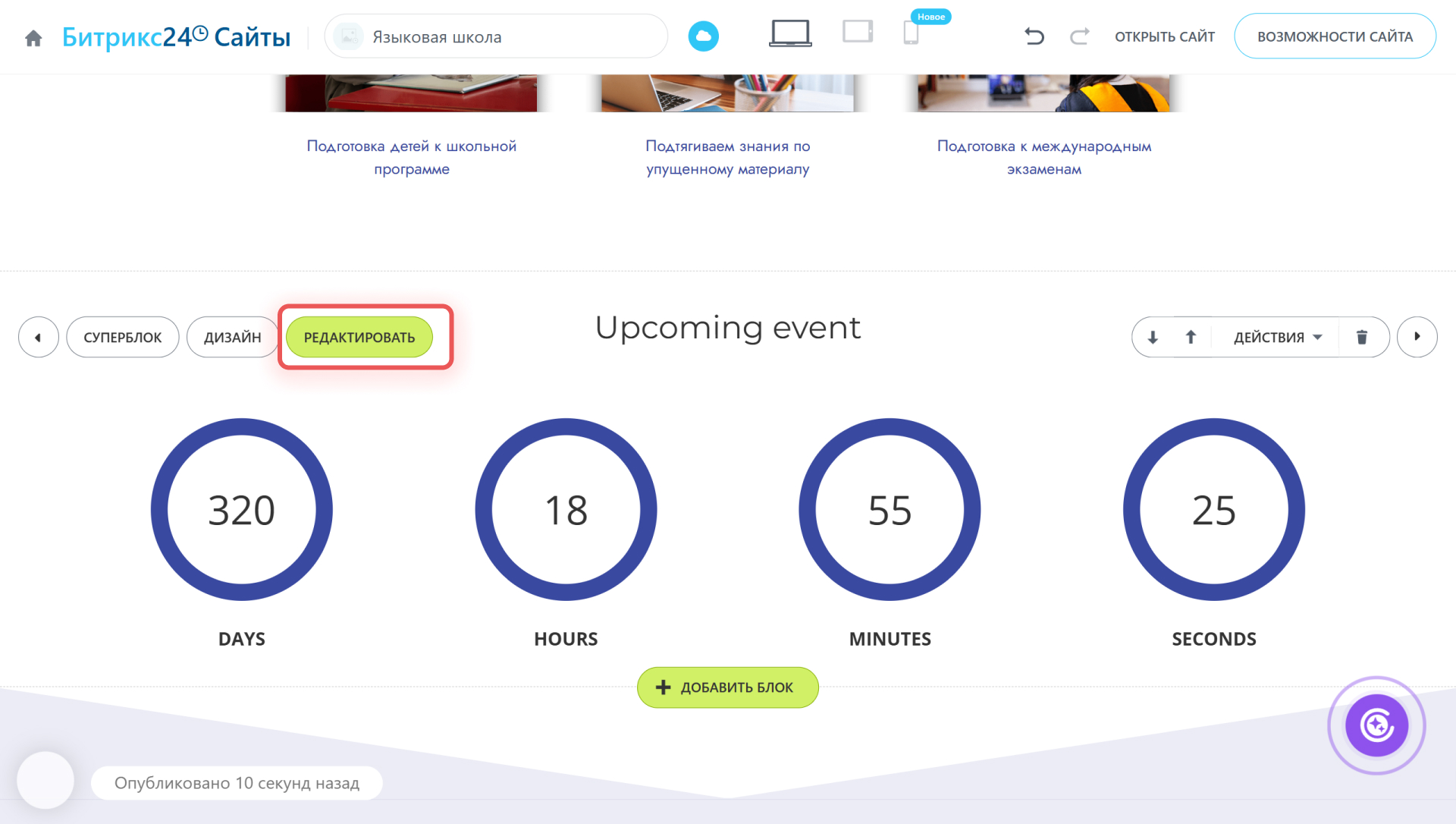Open the Возможности сайта button
Screen dimensions: 1456x824
[x=1335, y=36]
